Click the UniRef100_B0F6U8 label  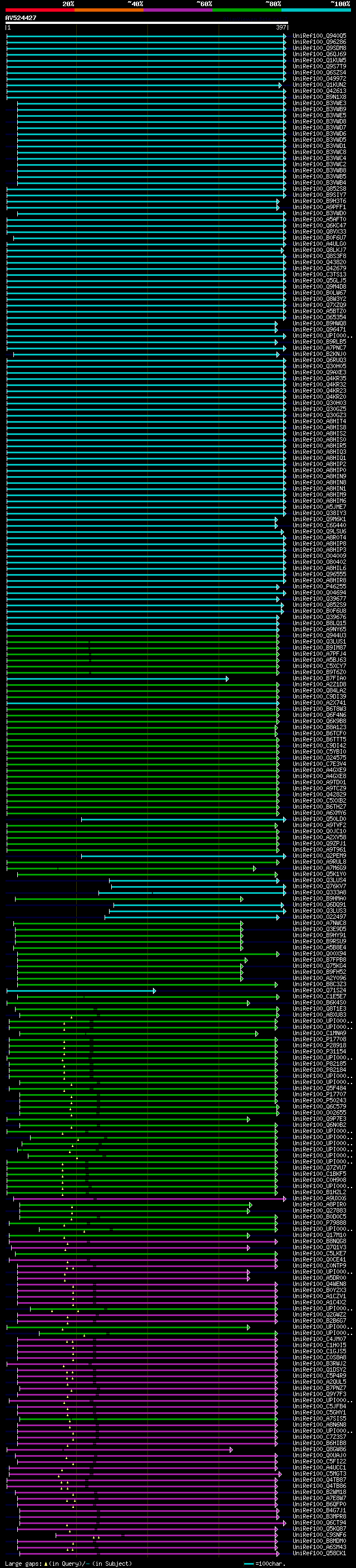pyautogui.click(x=319, y=611)
